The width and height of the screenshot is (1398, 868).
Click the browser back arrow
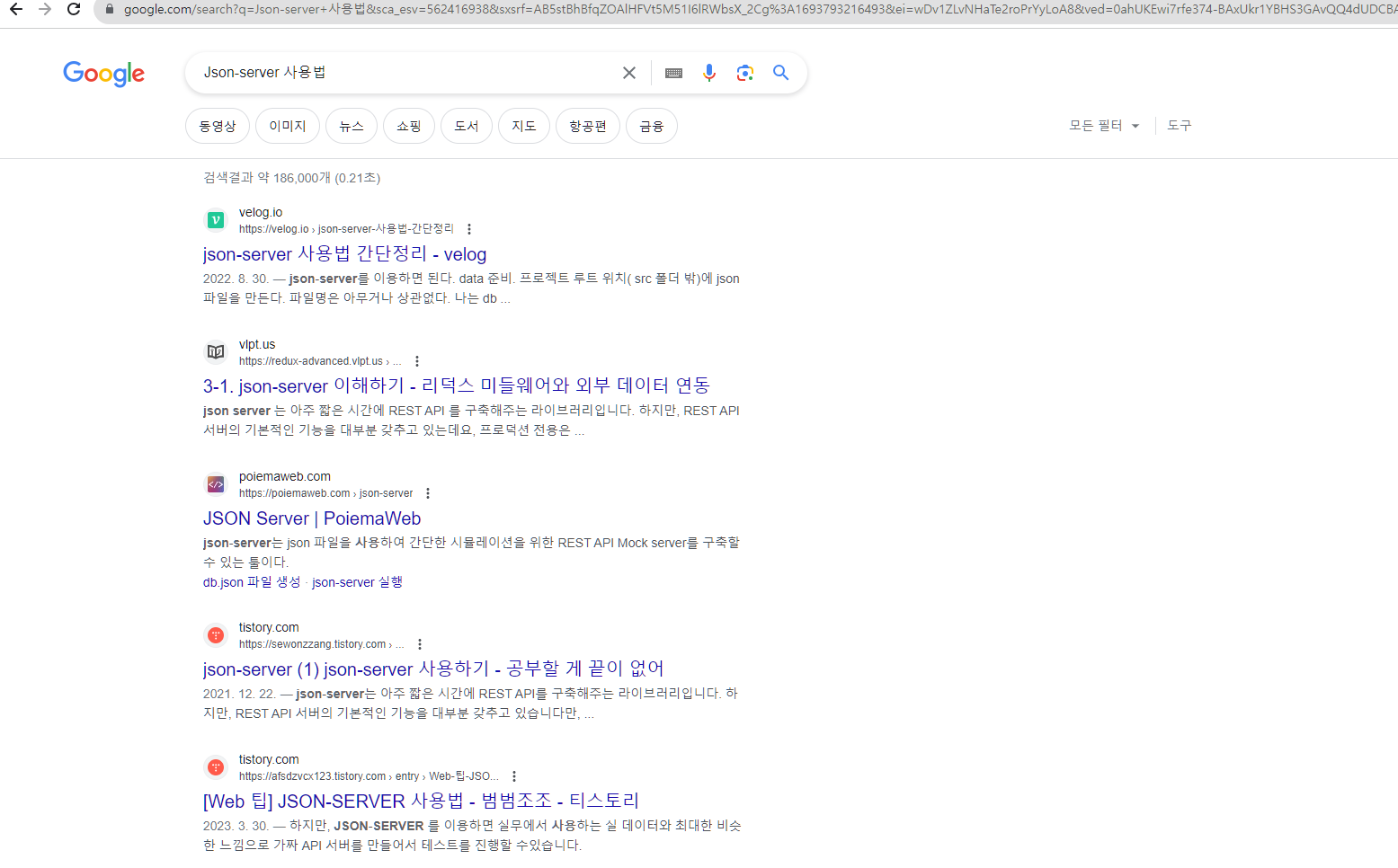click(16, 9)
